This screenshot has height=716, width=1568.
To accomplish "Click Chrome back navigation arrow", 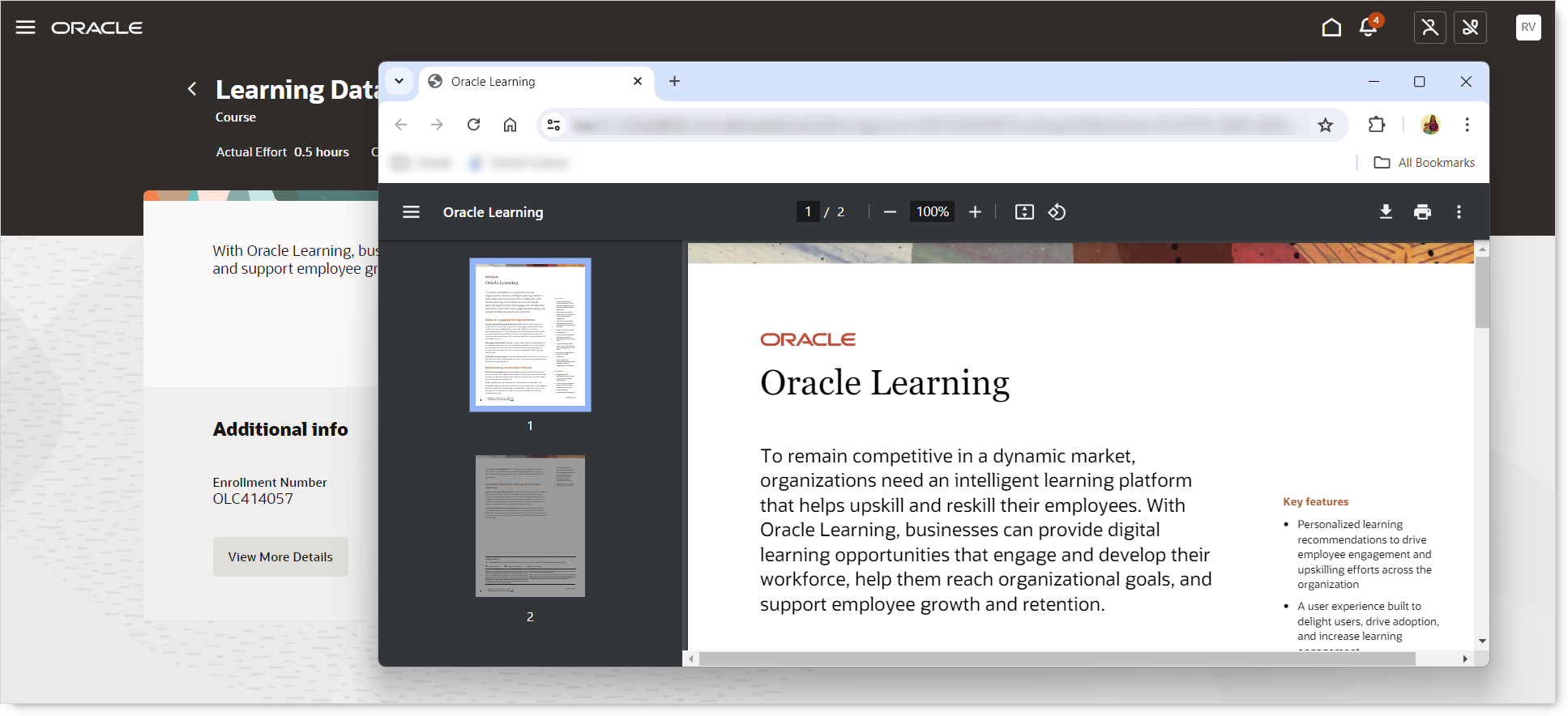I will 400,125.
